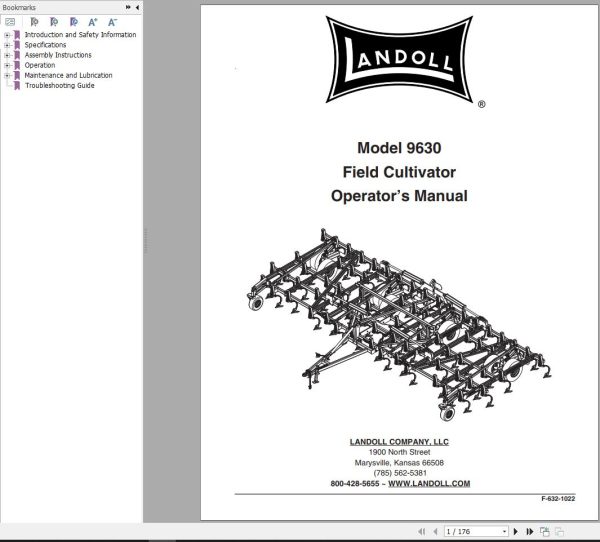Viewport: 600px width, 542px height.
Task: Click the Model 9630 title text
Action: point(399,148)
